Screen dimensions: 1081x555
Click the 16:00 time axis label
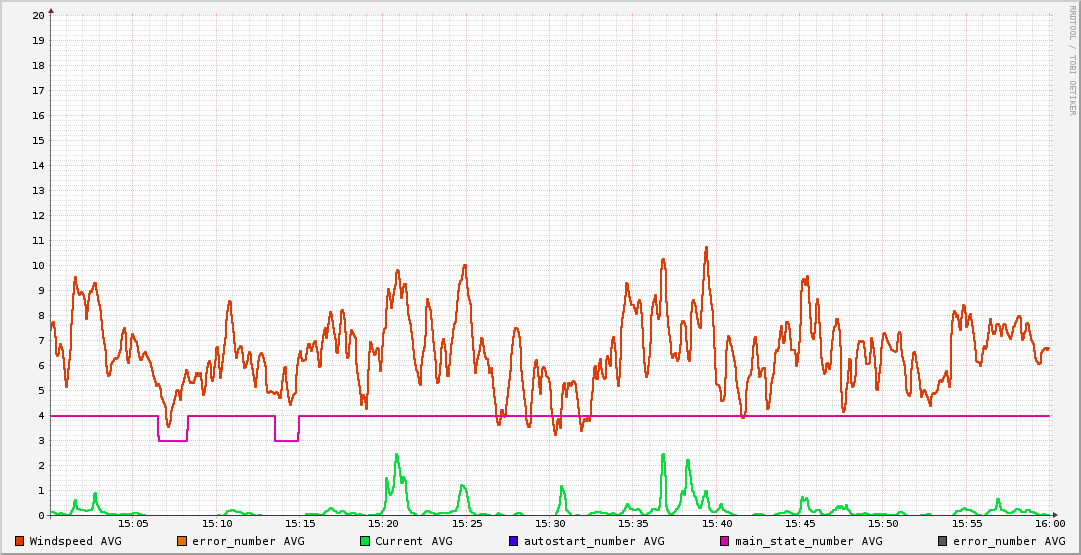coord(1049,523)
